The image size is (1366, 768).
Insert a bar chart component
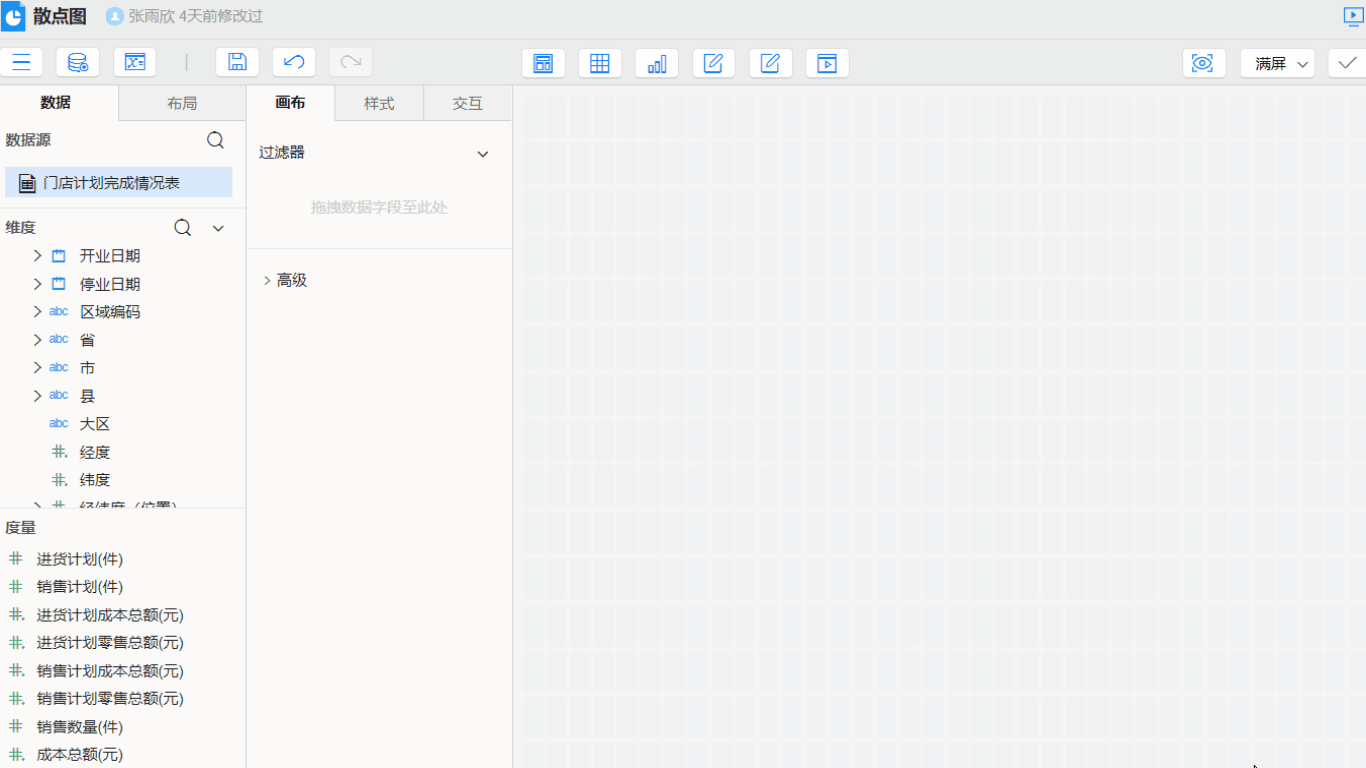(x=657, y=64)
